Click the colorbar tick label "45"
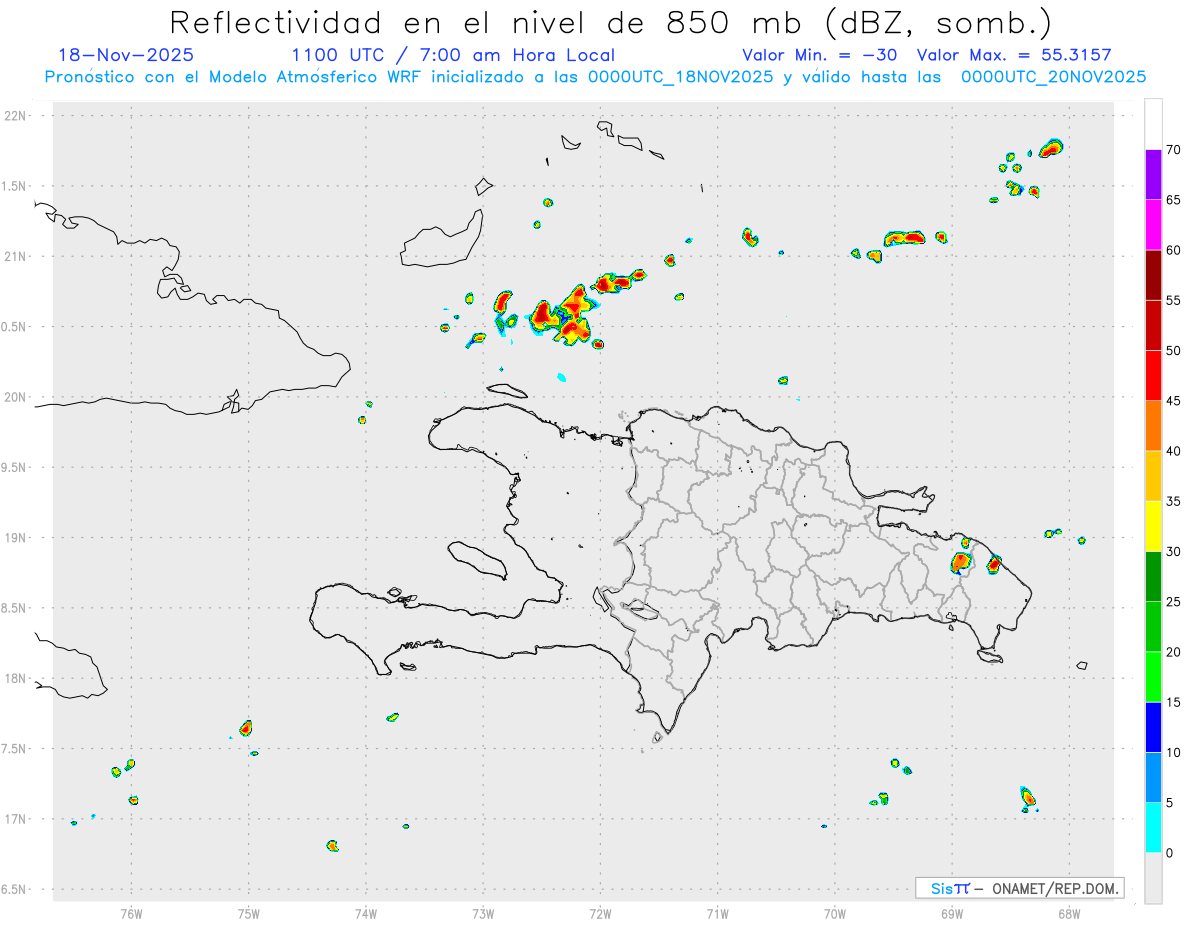This screenshot has height=927, width=1200. click(x=1173, y=401)
